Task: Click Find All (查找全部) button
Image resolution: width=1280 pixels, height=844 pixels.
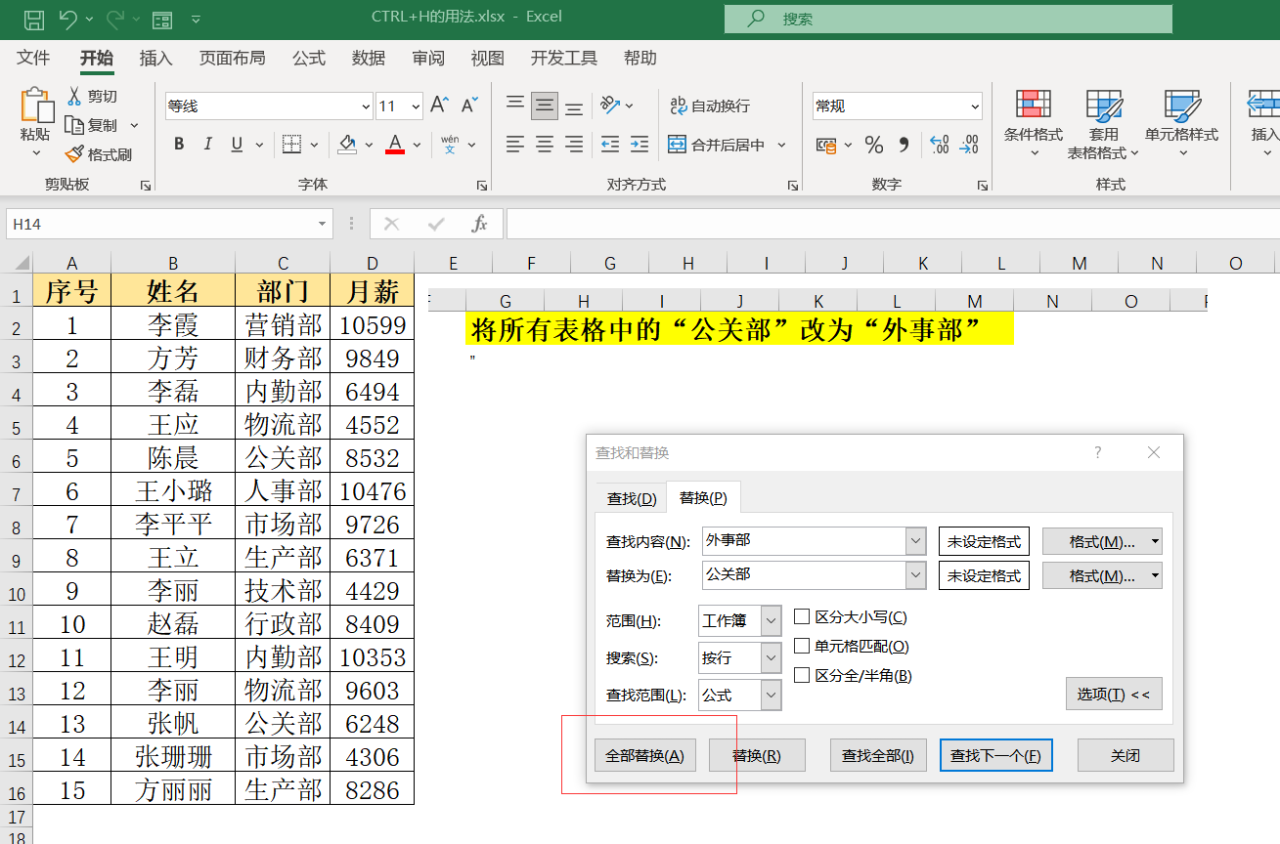Action: click(878, 755)
